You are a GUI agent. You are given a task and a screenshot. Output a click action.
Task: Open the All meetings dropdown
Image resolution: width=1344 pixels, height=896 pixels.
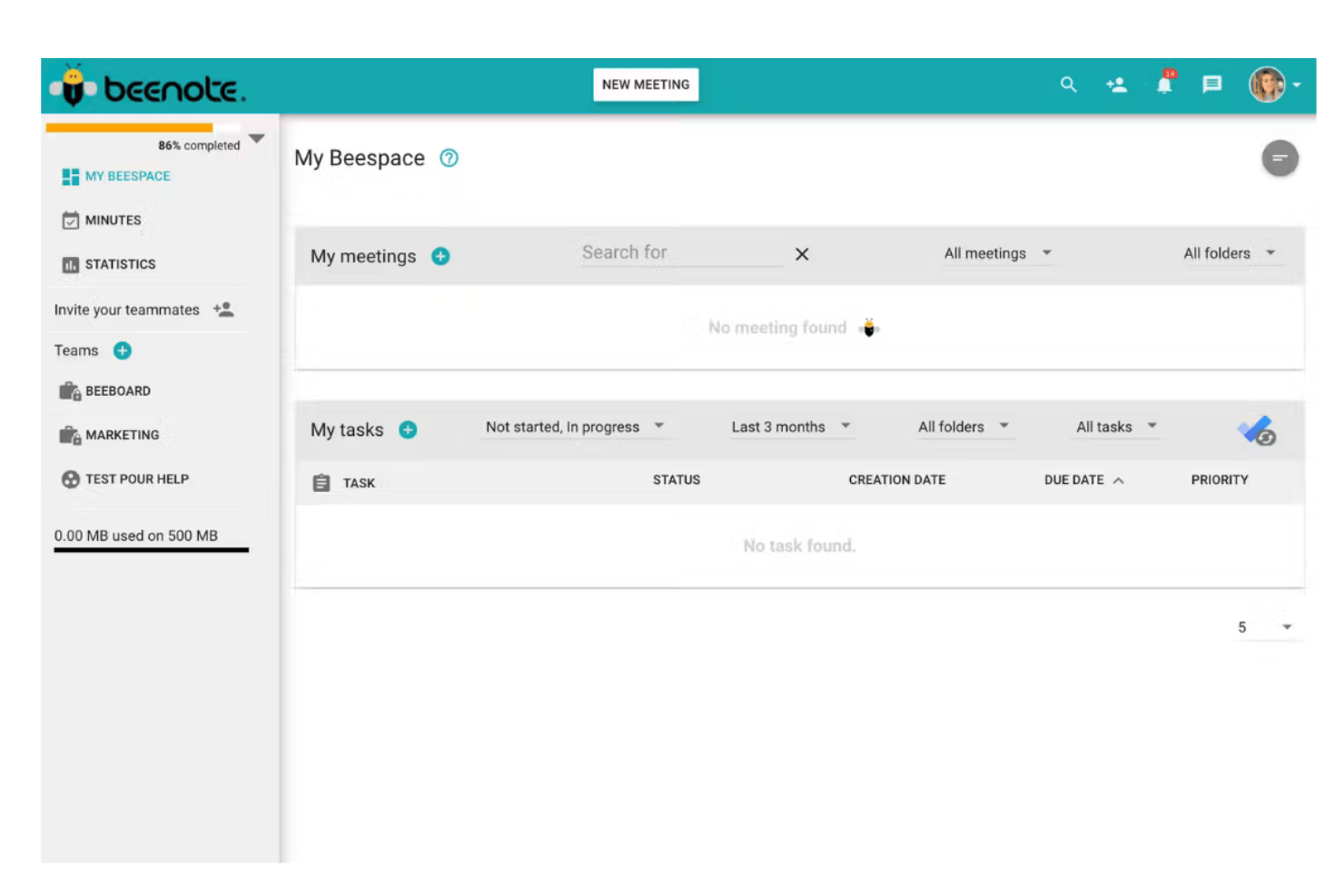[996, 253]
